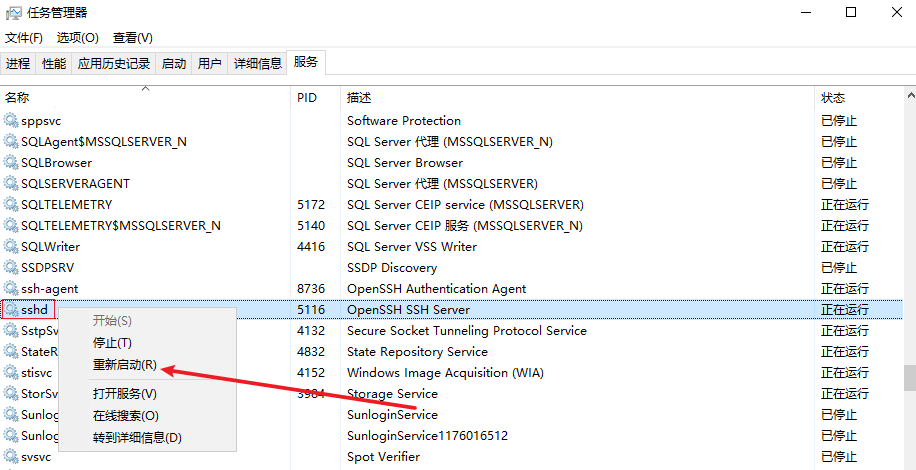
Task: Click the gear icon beside SQLWriter
Action: [x=12, y=247]
